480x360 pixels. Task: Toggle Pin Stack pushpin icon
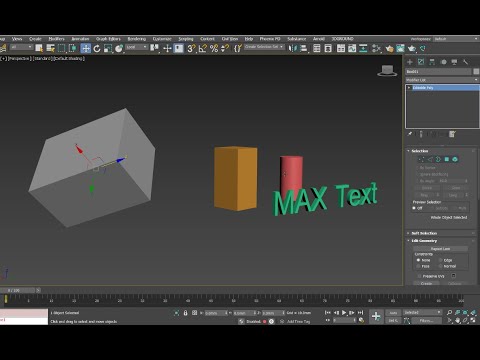click(x=410, y=134)
